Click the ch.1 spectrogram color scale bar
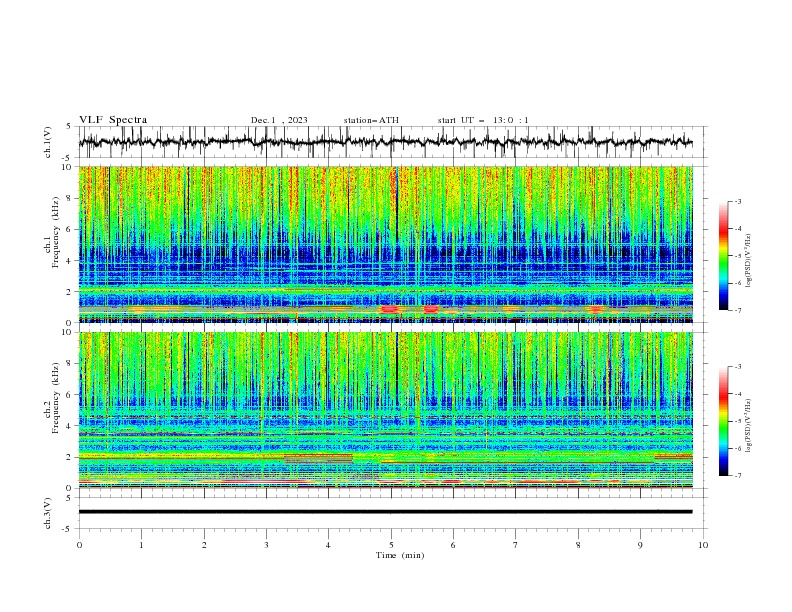The width and height of the screenshot is (792, 612). [723, 256]
